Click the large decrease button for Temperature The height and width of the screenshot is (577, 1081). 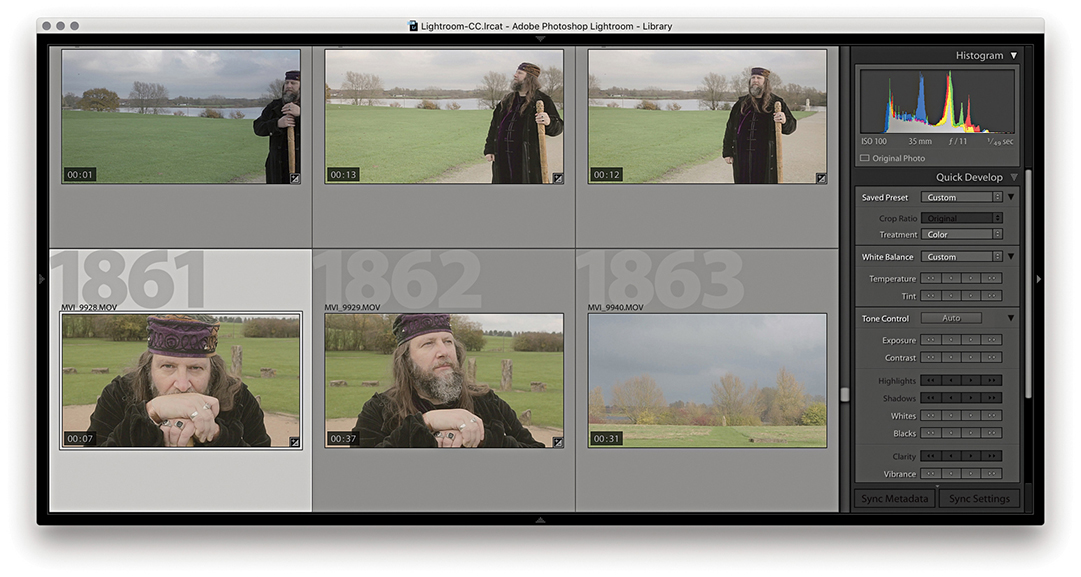click(931, 279)
